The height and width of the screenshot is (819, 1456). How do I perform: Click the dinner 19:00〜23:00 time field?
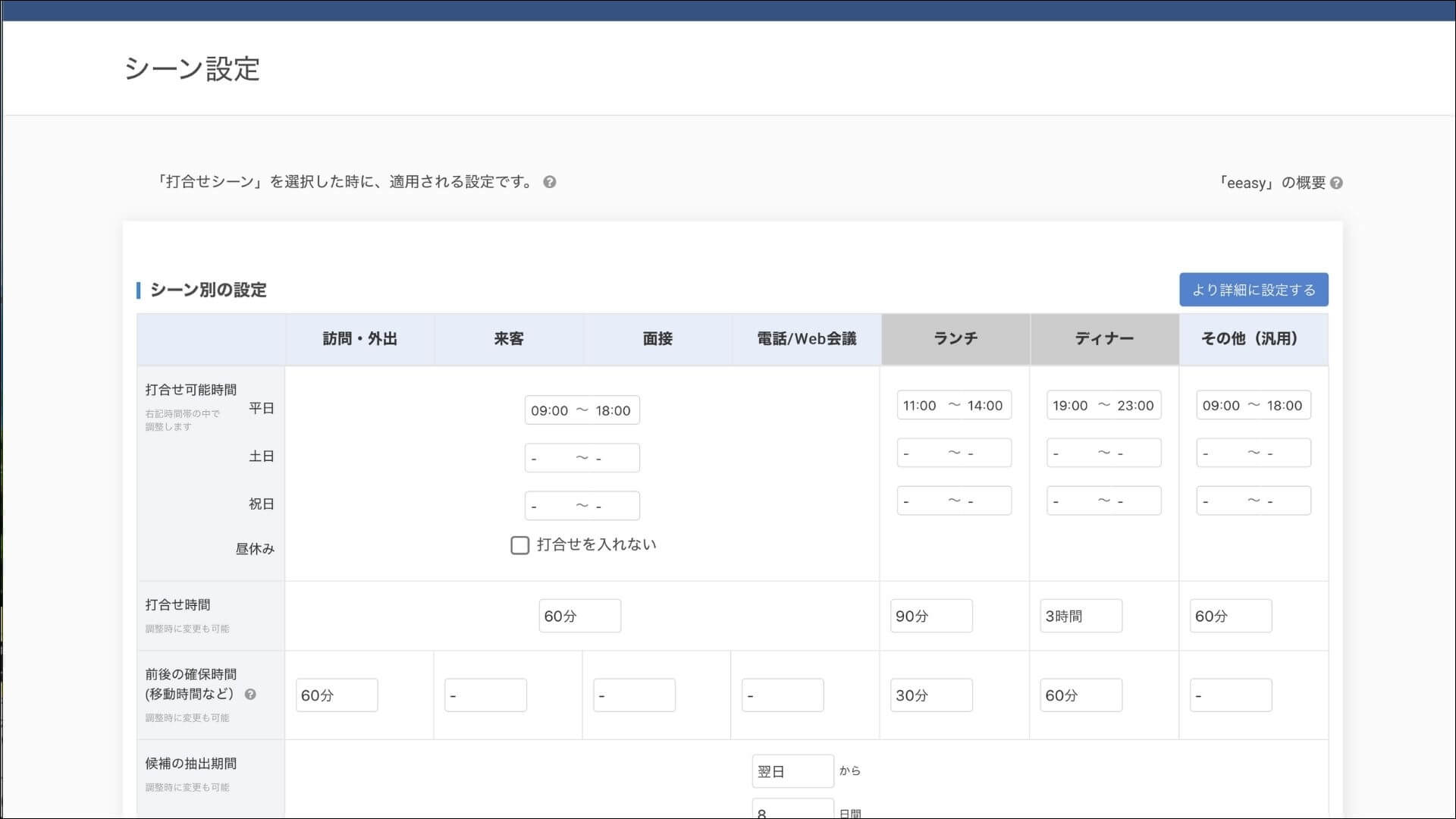pyautogui.click(x=1104, y=405)
